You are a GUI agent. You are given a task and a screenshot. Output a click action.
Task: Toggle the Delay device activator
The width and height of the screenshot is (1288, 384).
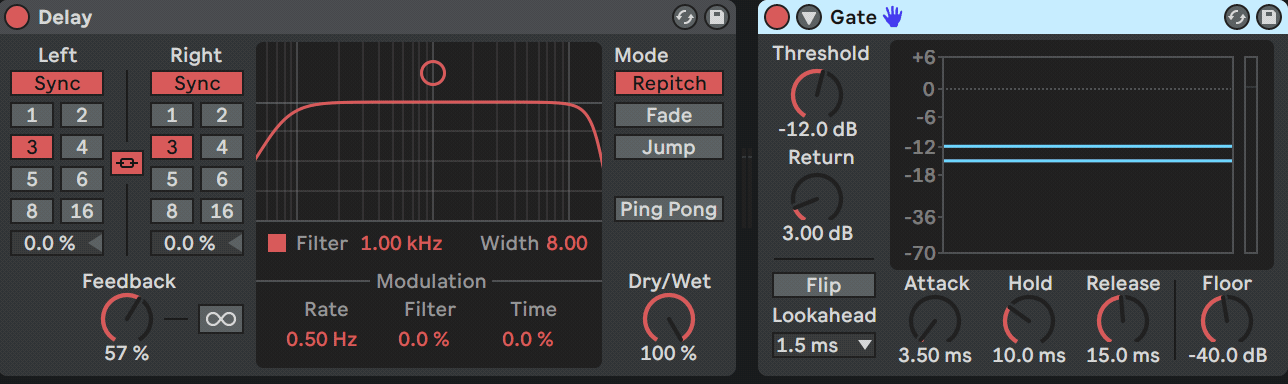coord(18,16)
